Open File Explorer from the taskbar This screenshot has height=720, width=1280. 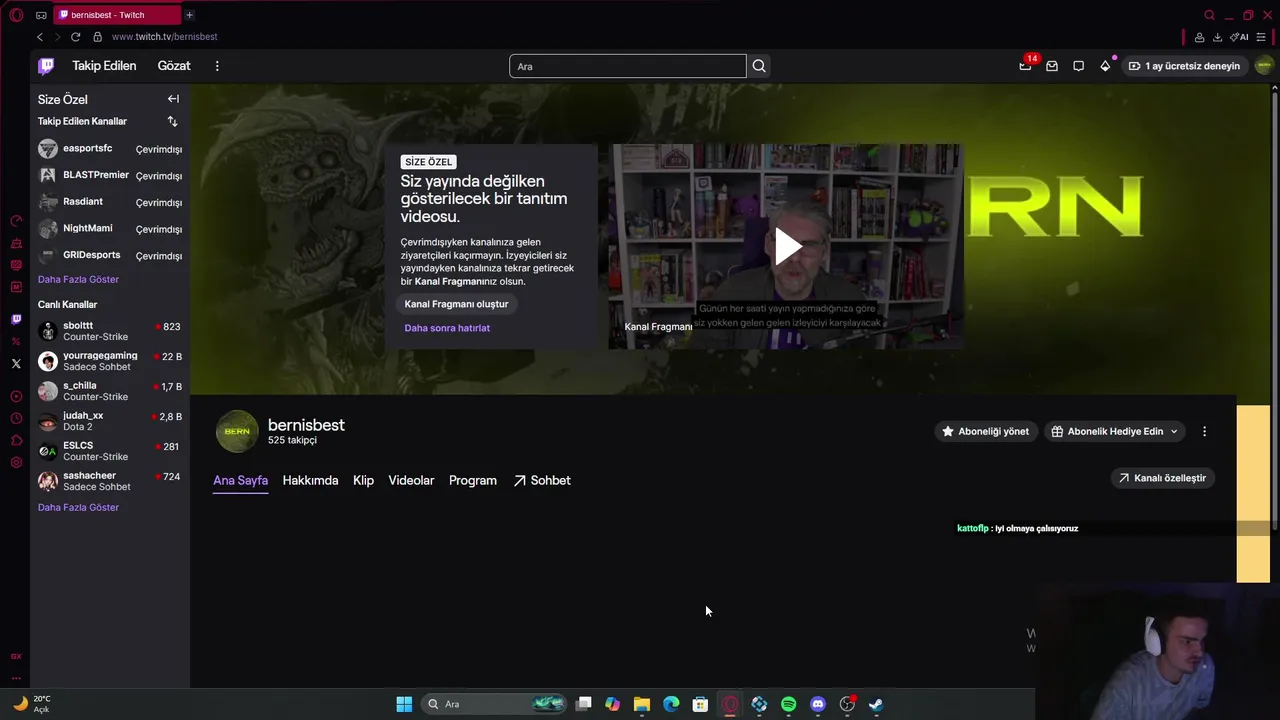[x=642, y=704]
